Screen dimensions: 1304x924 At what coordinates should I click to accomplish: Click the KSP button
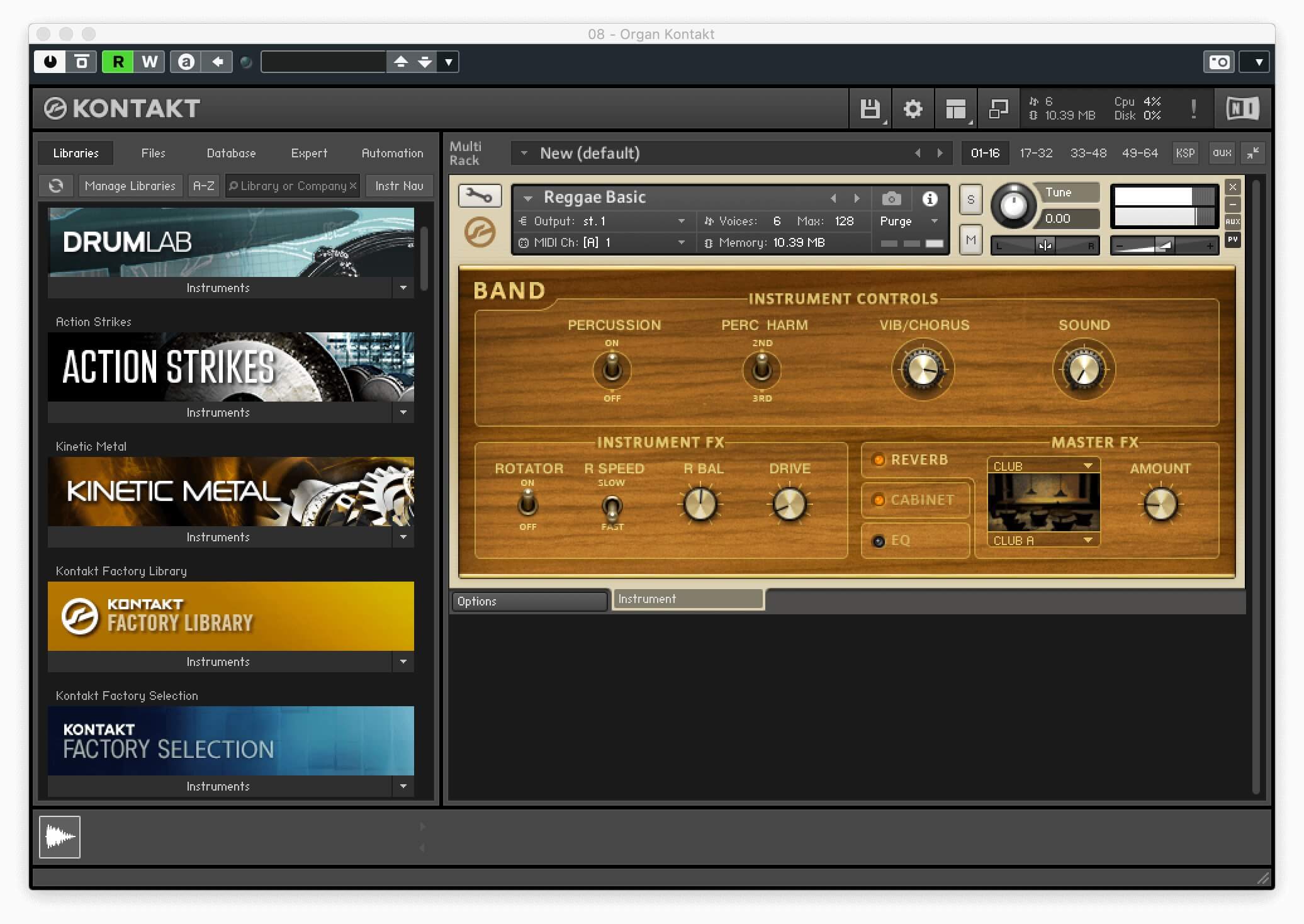click(x=1185, y=153)
